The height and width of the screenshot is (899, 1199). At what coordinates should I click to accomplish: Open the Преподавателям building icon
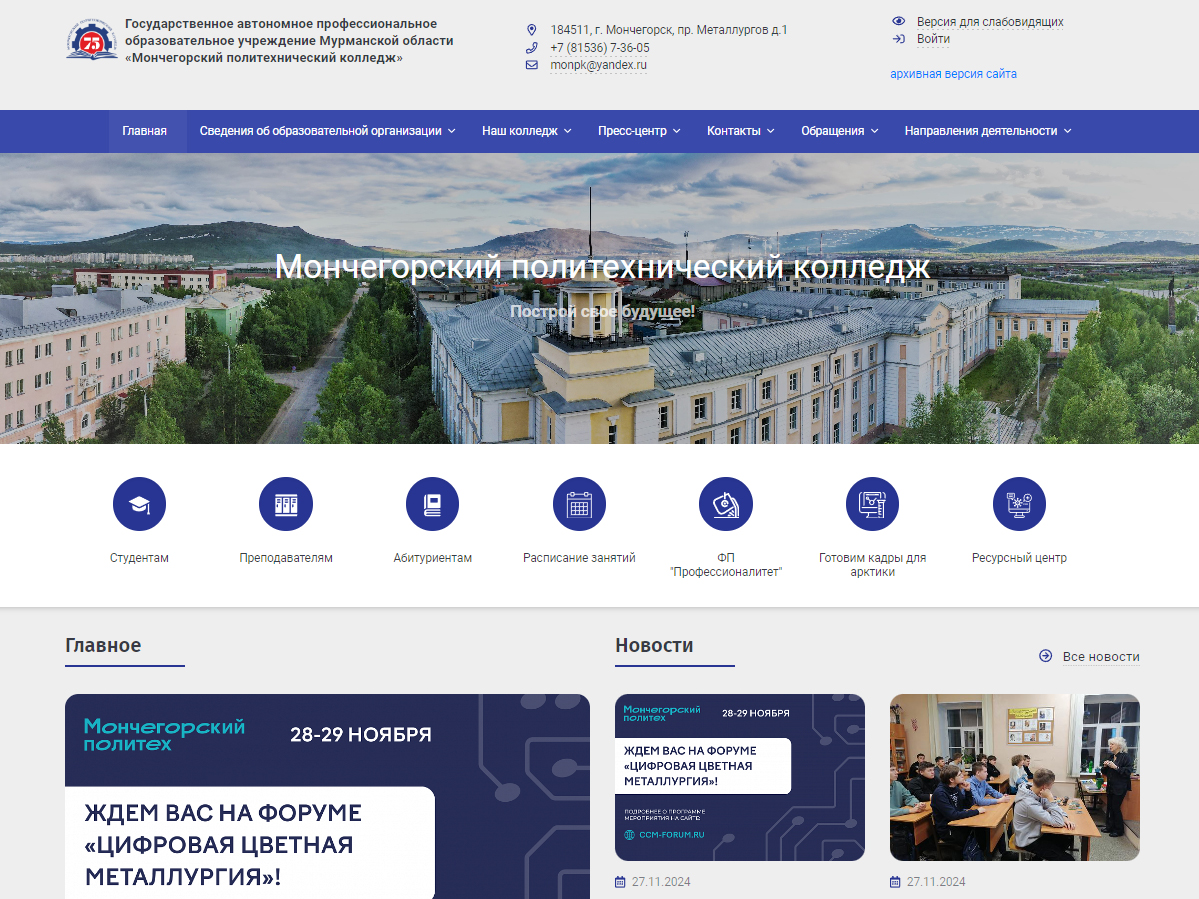pyautogui.click(x=285, y=503)
